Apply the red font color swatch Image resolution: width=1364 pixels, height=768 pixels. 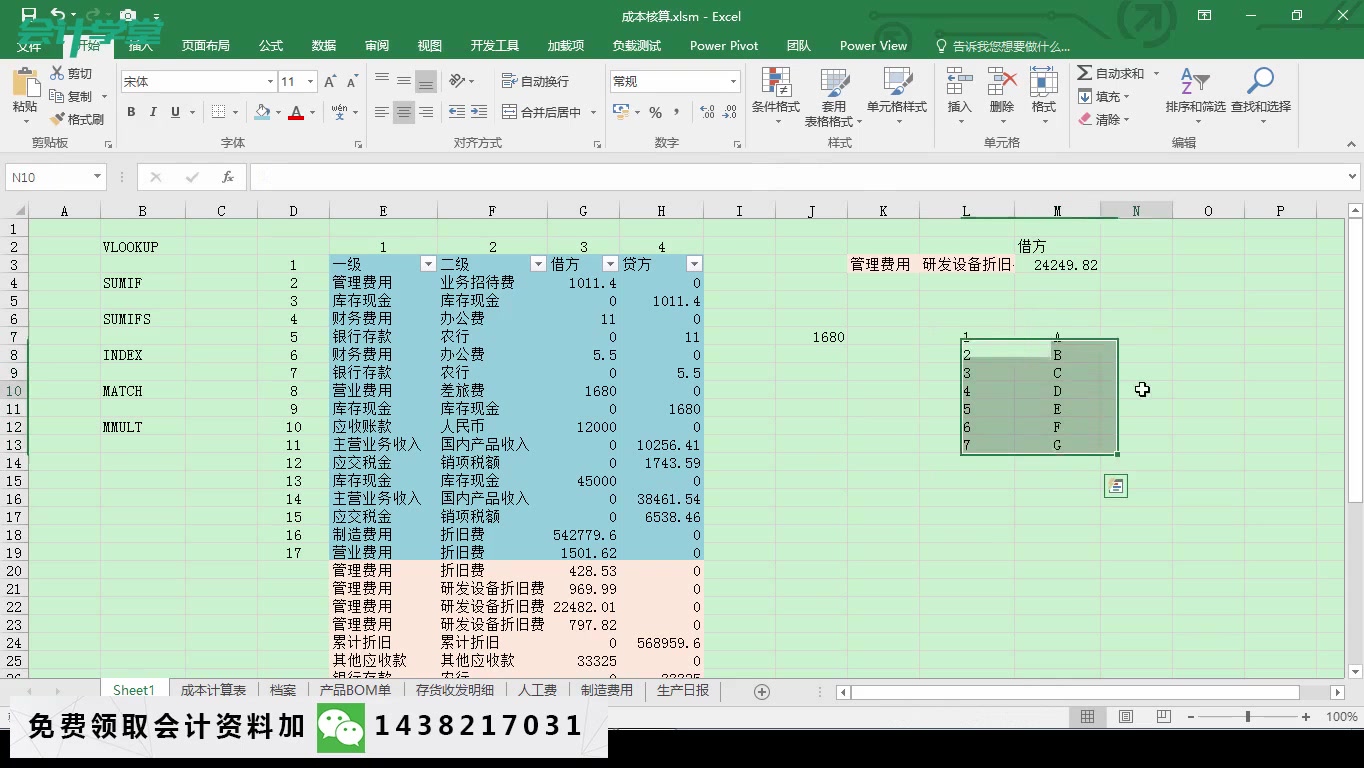pos(295,112)
